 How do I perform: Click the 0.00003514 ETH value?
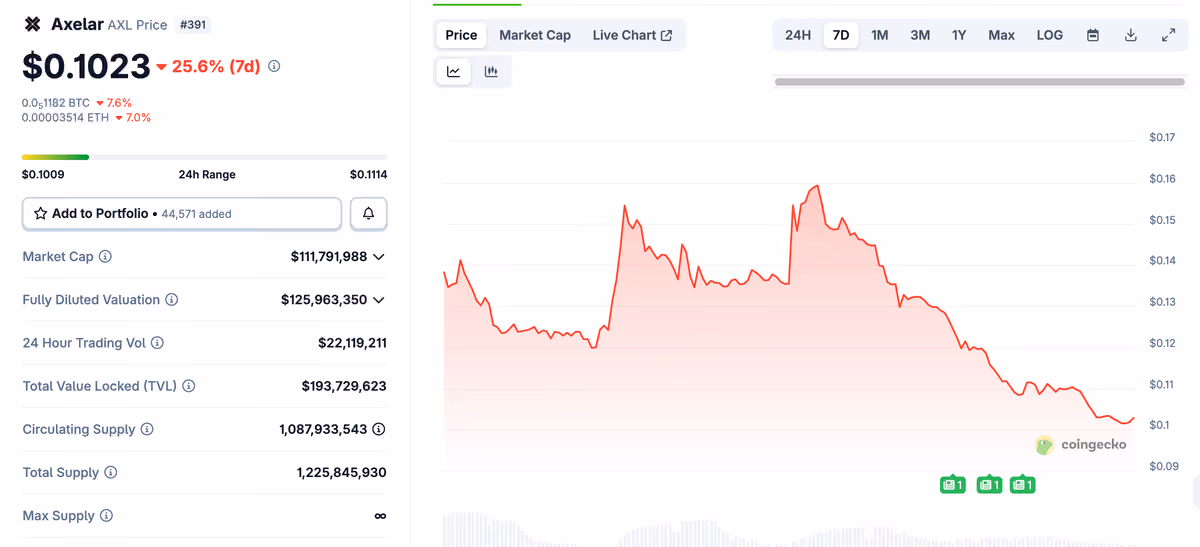click(x=65, y=117)
